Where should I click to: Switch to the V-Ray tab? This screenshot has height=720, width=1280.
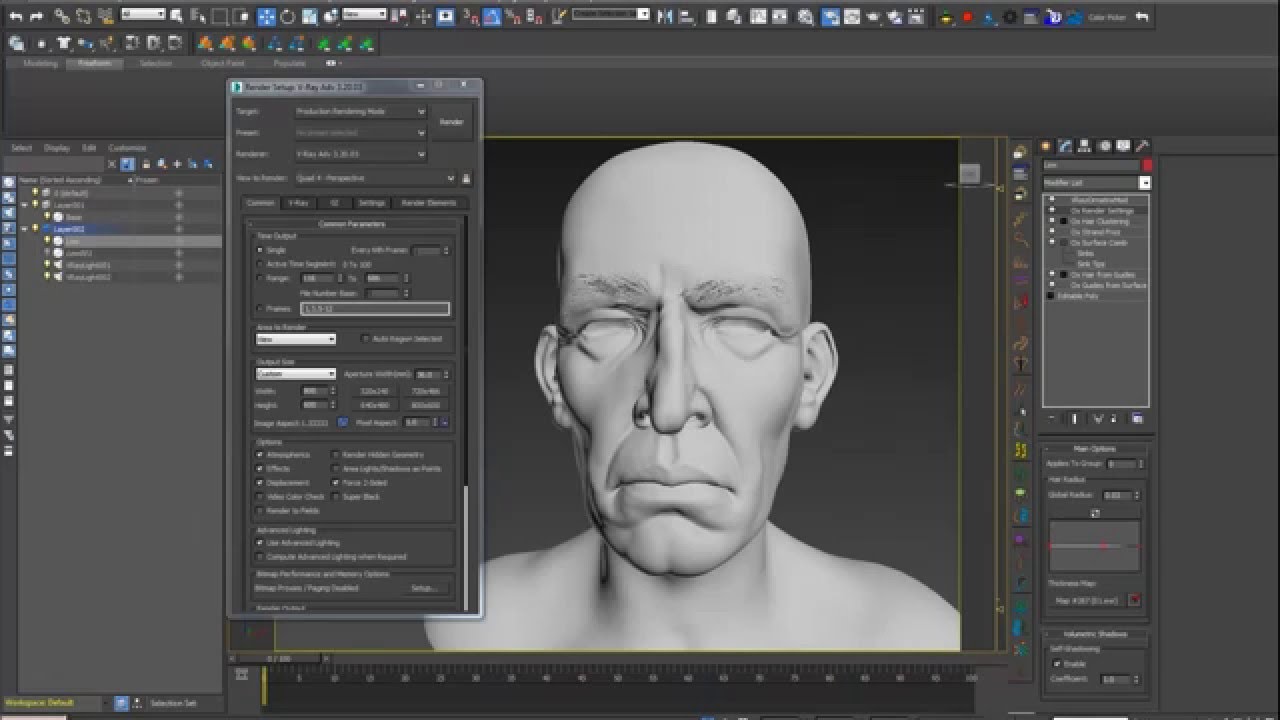click(298, 203)
